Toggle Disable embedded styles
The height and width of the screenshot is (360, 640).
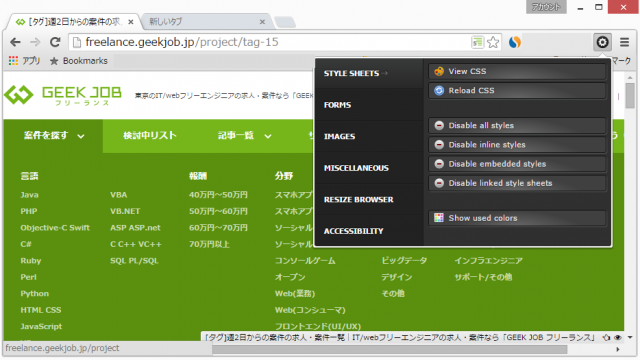pos(517,164)
